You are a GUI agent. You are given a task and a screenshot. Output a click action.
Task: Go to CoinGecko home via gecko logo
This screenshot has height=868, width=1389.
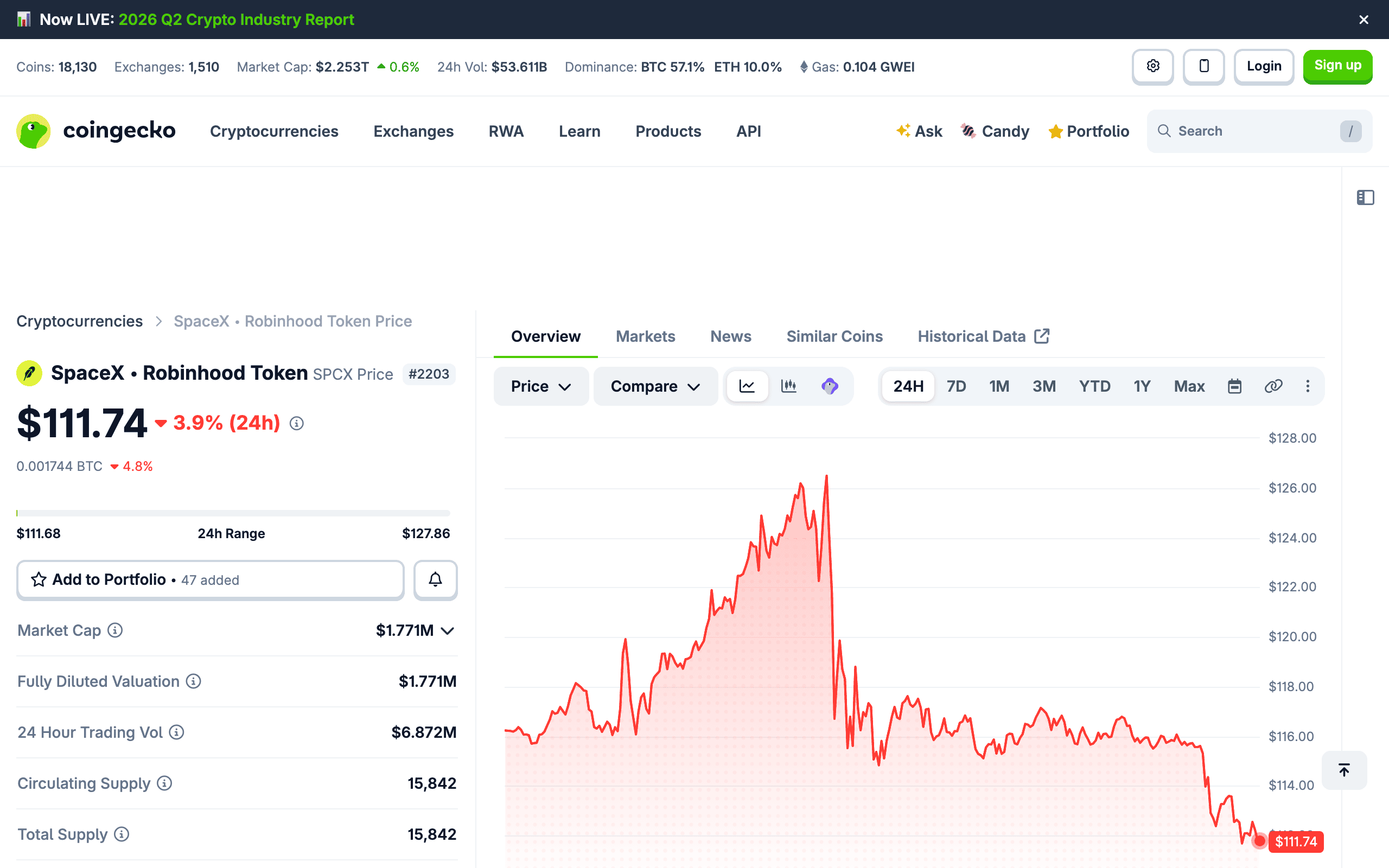(96, 131)
